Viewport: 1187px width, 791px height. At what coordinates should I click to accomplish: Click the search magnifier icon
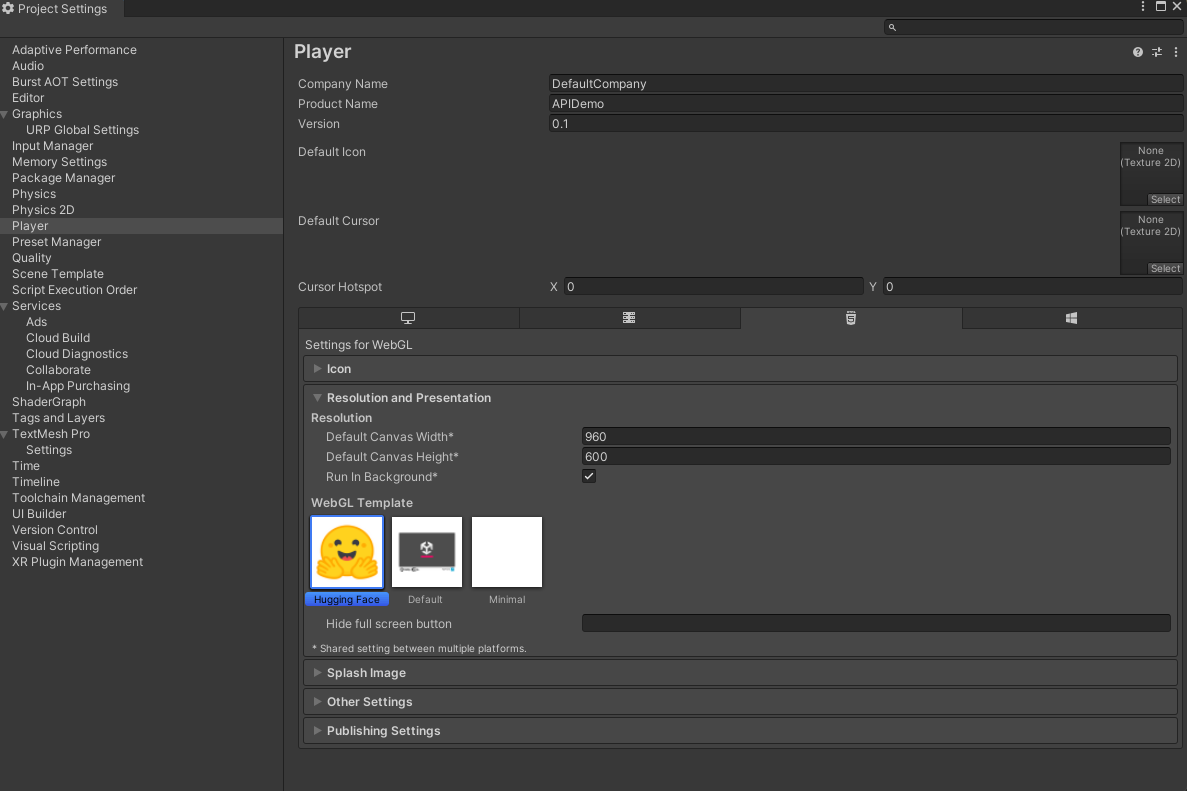click(892, 28)
